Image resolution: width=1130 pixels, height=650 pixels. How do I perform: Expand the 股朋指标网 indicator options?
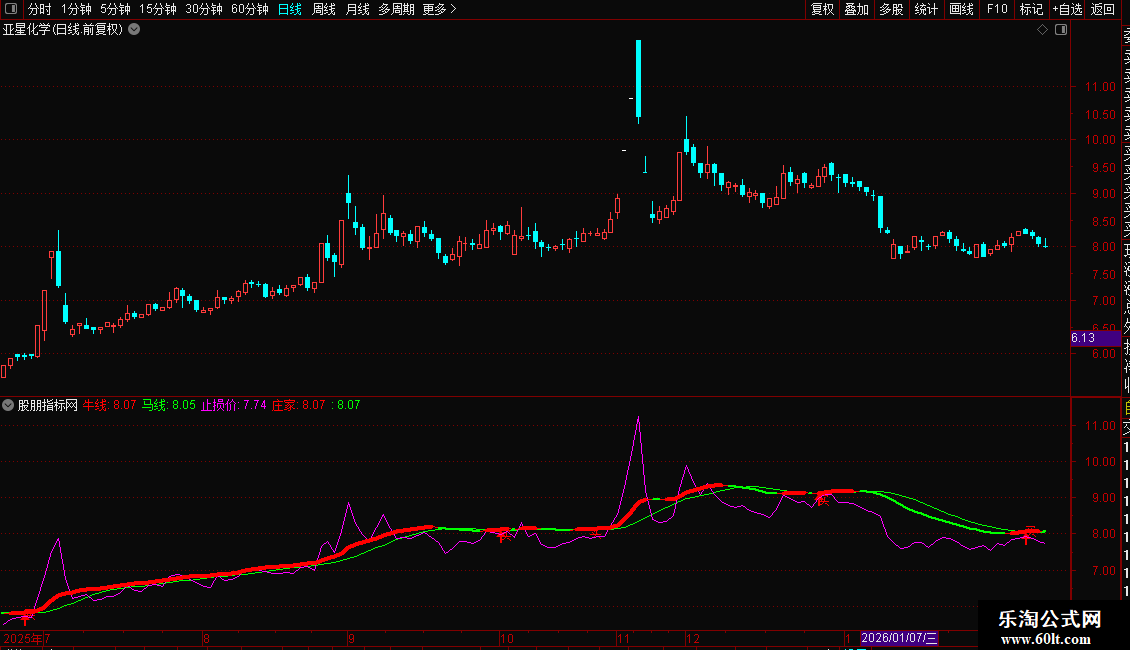(x=8, y=405)
